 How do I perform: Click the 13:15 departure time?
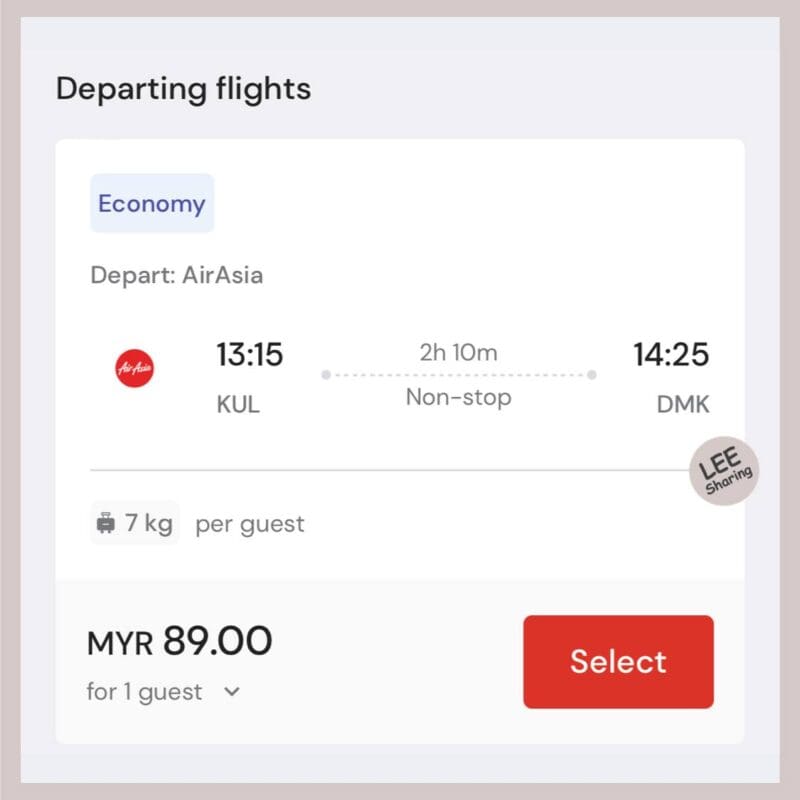[x=249, y=354]
